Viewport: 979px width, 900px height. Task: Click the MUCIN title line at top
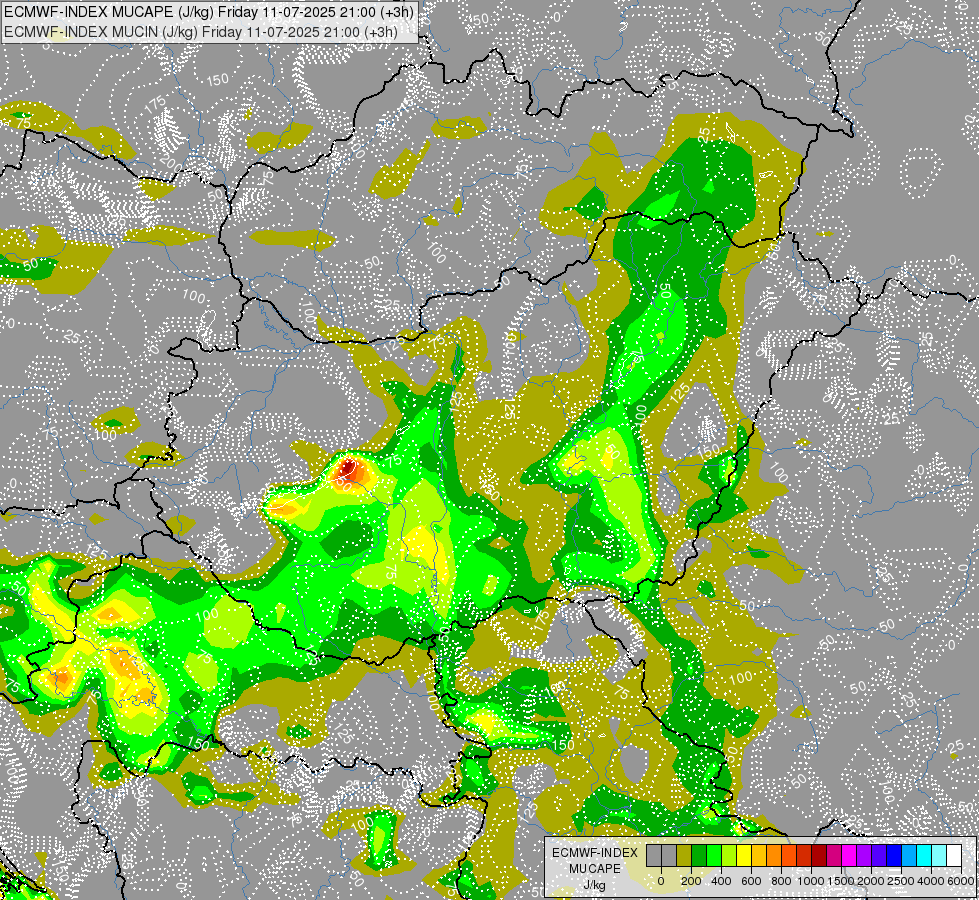(x=201, y=31)
